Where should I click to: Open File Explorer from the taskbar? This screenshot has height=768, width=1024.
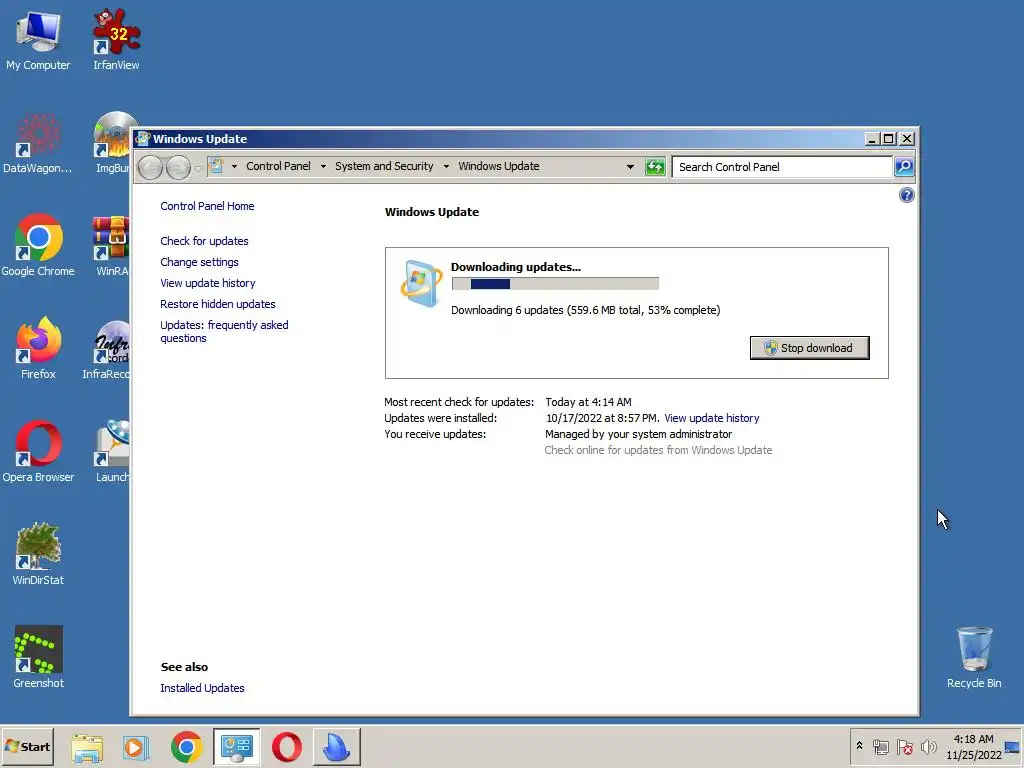pyautogui.click(x=87, y=747)
